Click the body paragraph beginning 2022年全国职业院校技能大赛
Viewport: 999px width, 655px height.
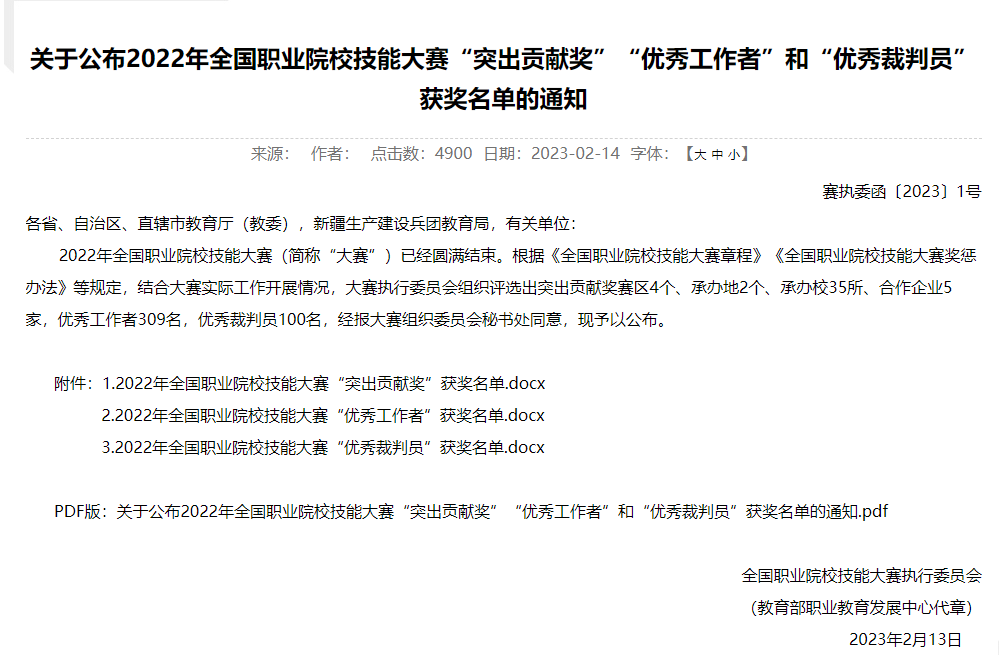[x=500, y=288]
